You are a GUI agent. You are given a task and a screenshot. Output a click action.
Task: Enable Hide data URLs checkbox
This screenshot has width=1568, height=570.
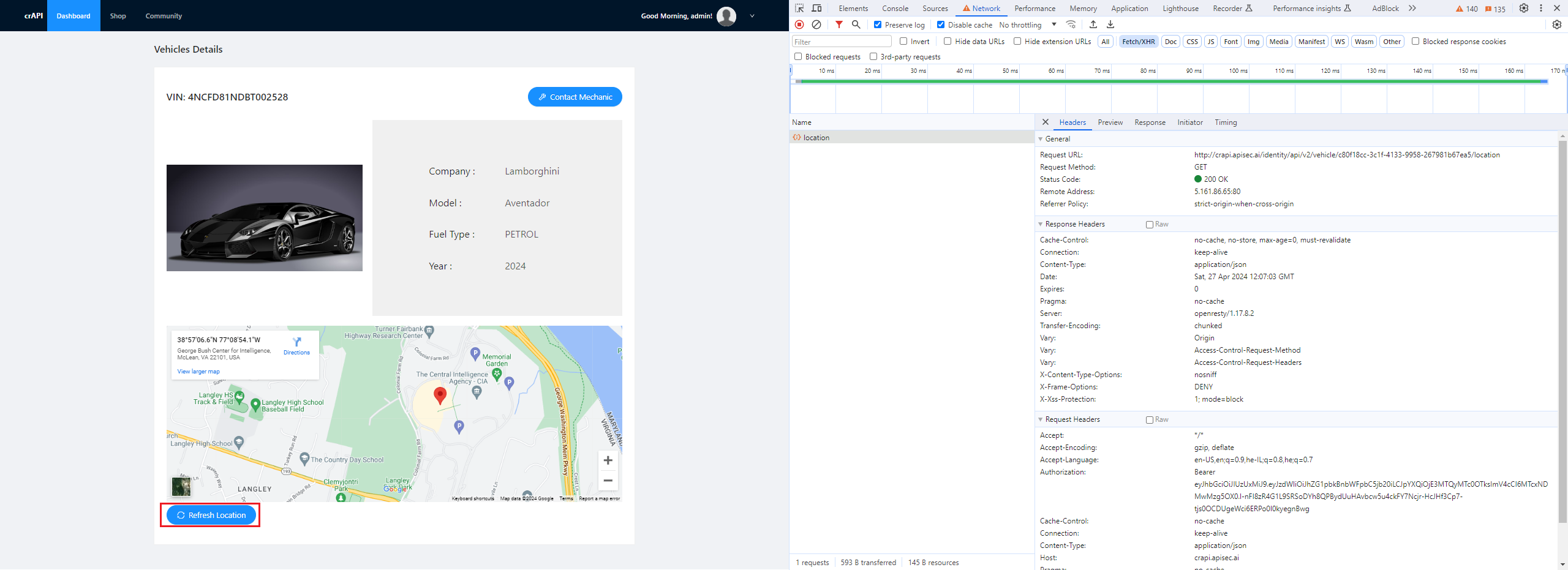tap(948, 41)
